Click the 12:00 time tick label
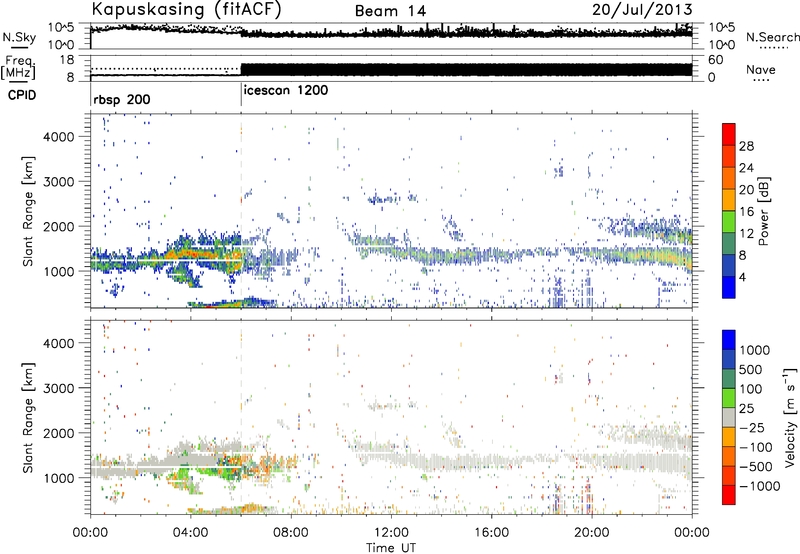The width and height of the screenshot is (800, 554). point(391,533)
